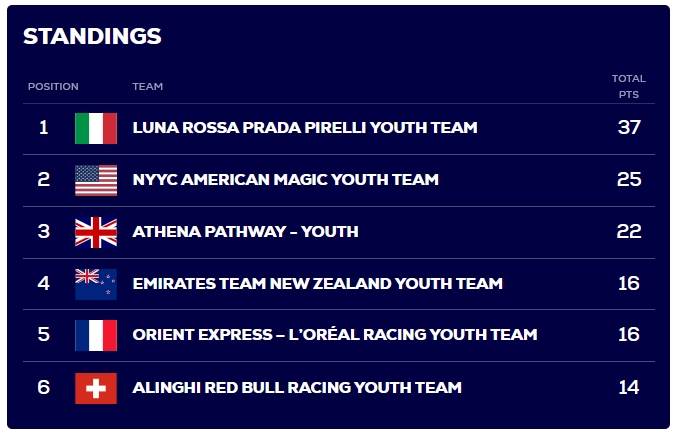The image size is (677, 433).
Task: Click the Position column header
Action: [x=53, y=87]
